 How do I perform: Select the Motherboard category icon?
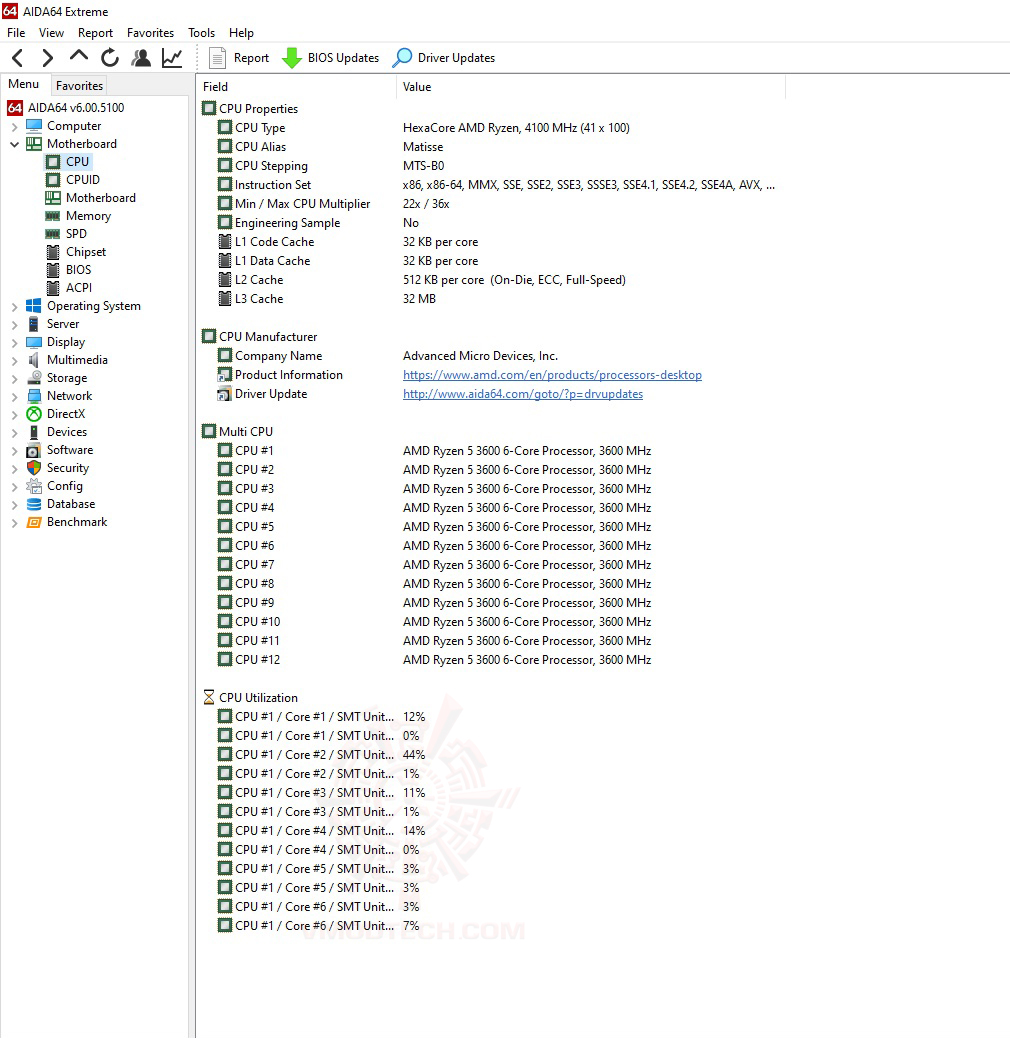click(x=34, y=144)
